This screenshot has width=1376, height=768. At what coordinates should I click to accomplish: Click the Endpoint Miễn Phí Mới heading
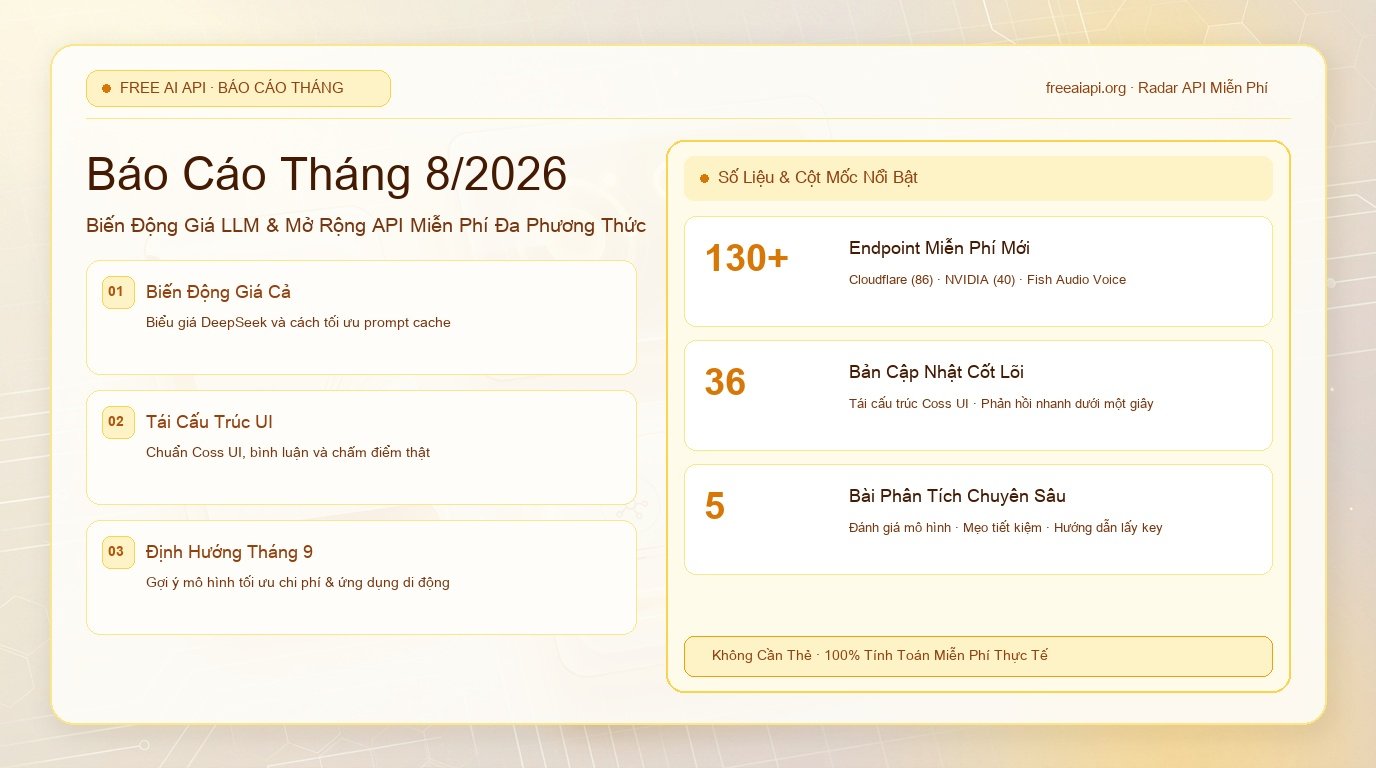[939, 248]
